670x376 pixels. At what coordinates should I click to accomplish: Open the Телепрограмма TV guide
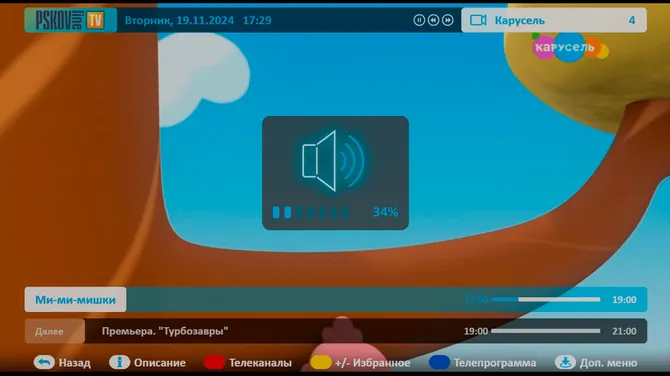pyautogui.click(x=495, y=363)
